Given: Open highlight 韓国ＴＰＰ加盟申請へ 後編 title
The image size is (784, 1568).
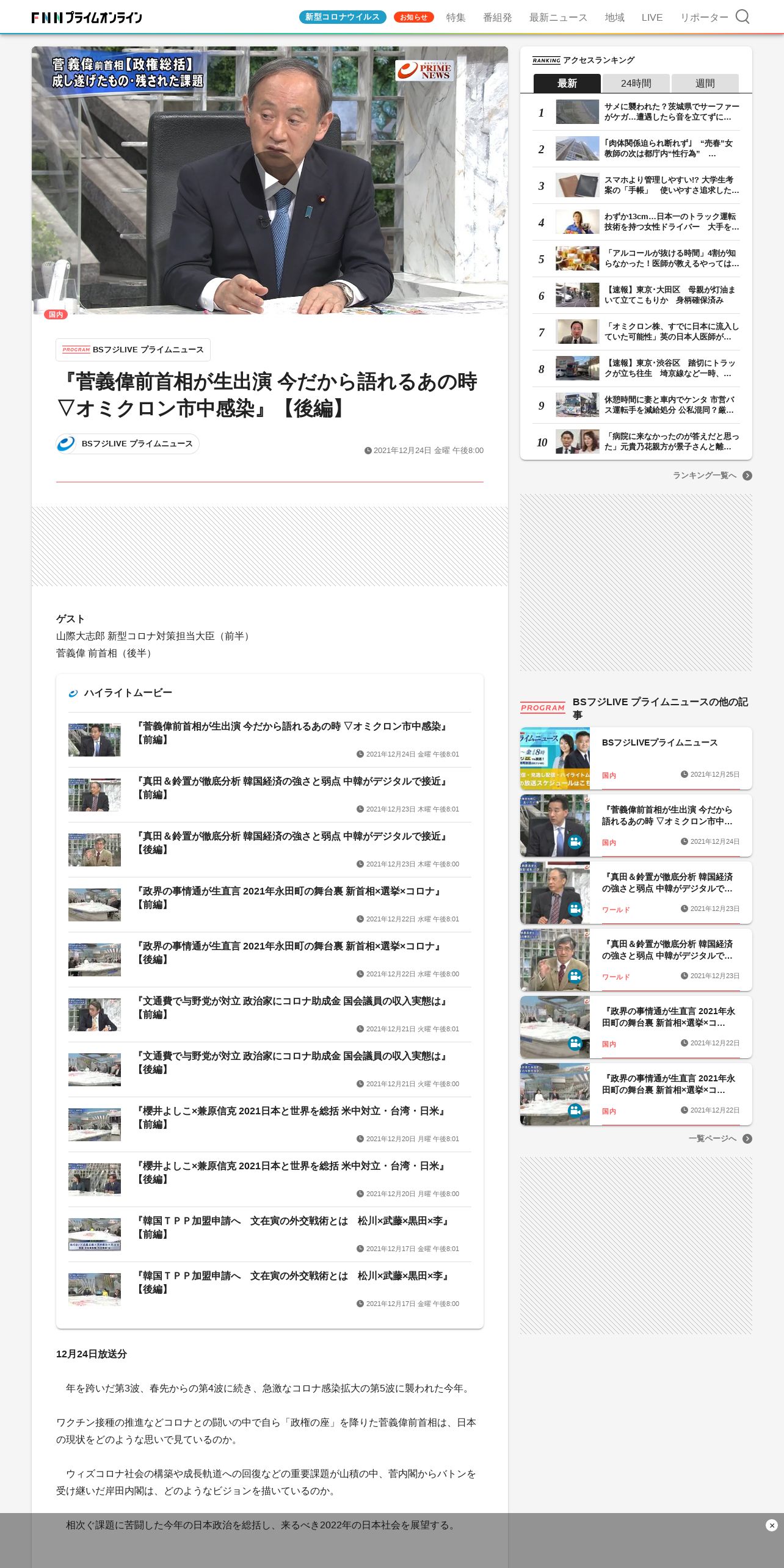Looking at the screenshot, I should coord(294,1282).
